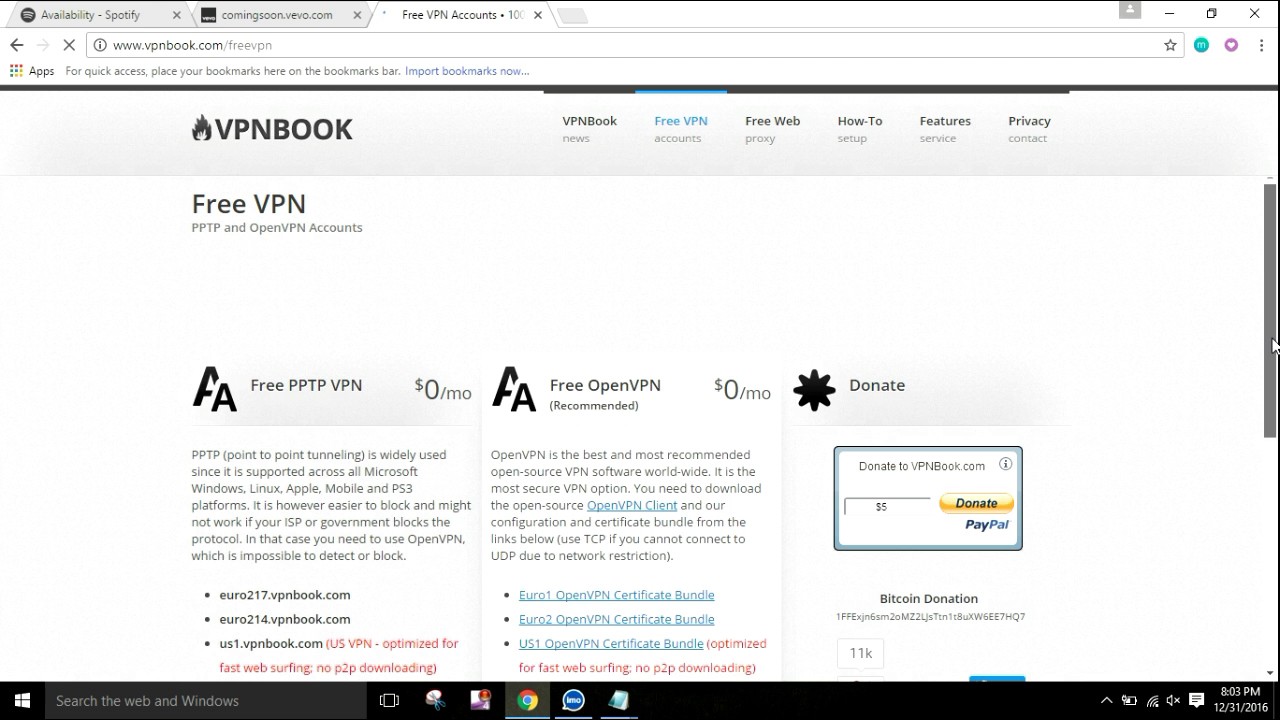
Task: Open the Windows Start menu
Action: 22,701
